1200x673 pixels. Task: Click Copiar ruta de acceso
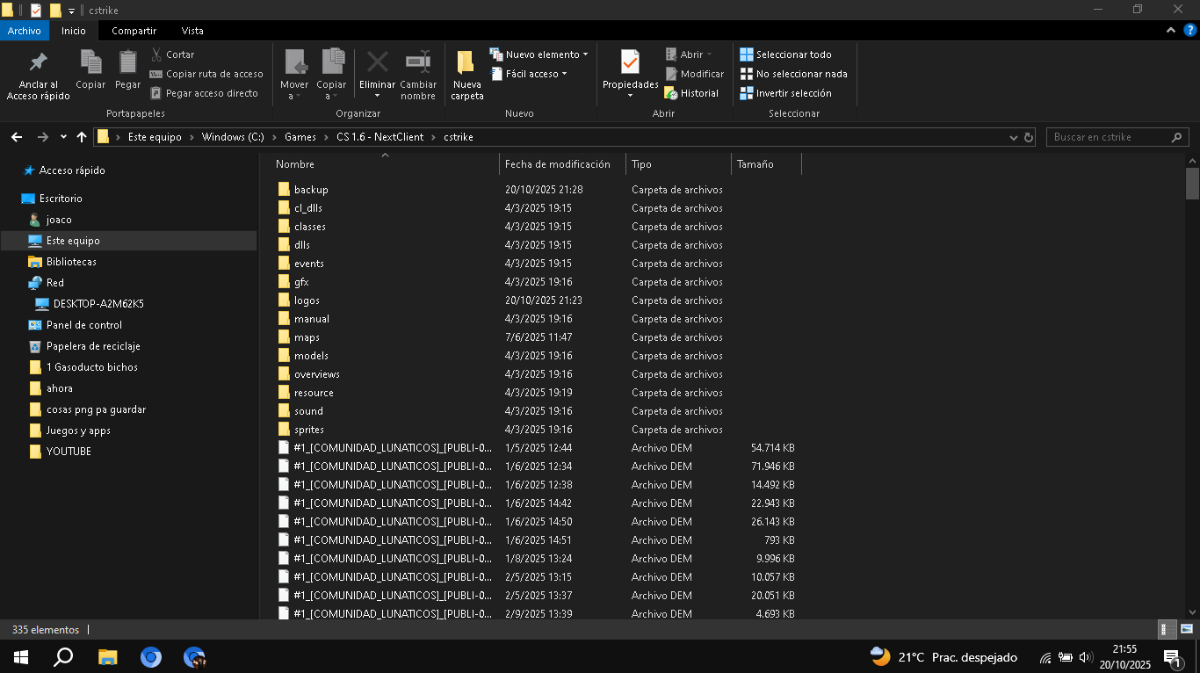coord(206,74)
